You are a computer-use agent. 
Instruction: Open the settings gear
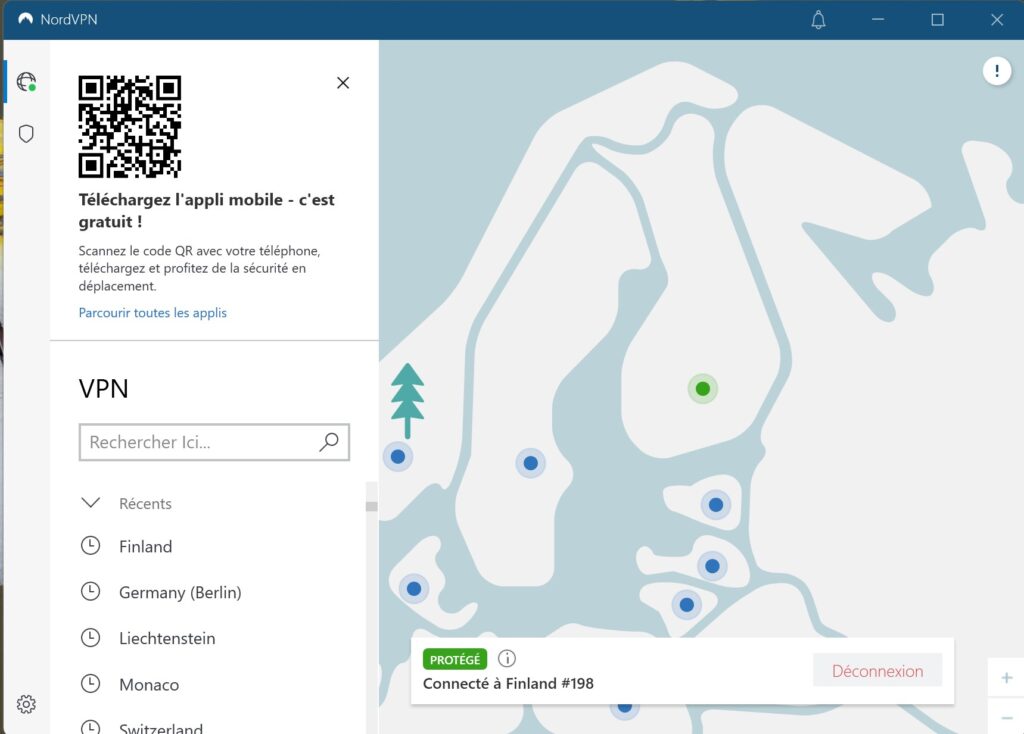click(26, 704)
